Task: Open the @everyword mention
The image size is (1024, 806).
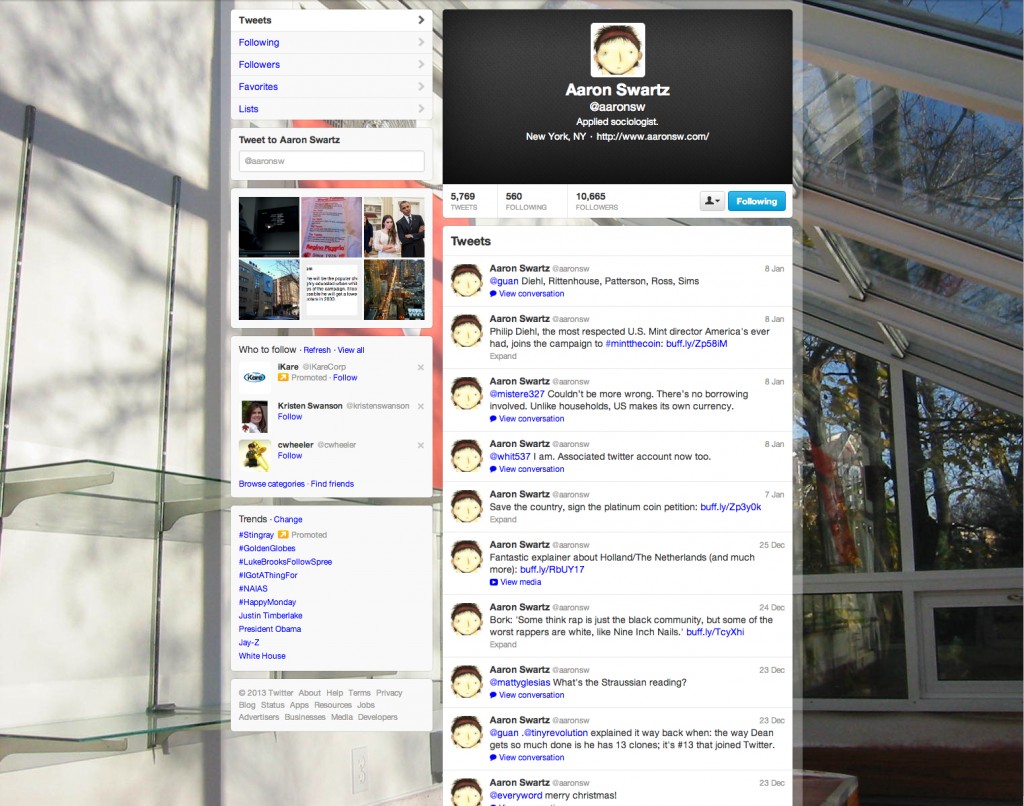Action: [516, 796]
